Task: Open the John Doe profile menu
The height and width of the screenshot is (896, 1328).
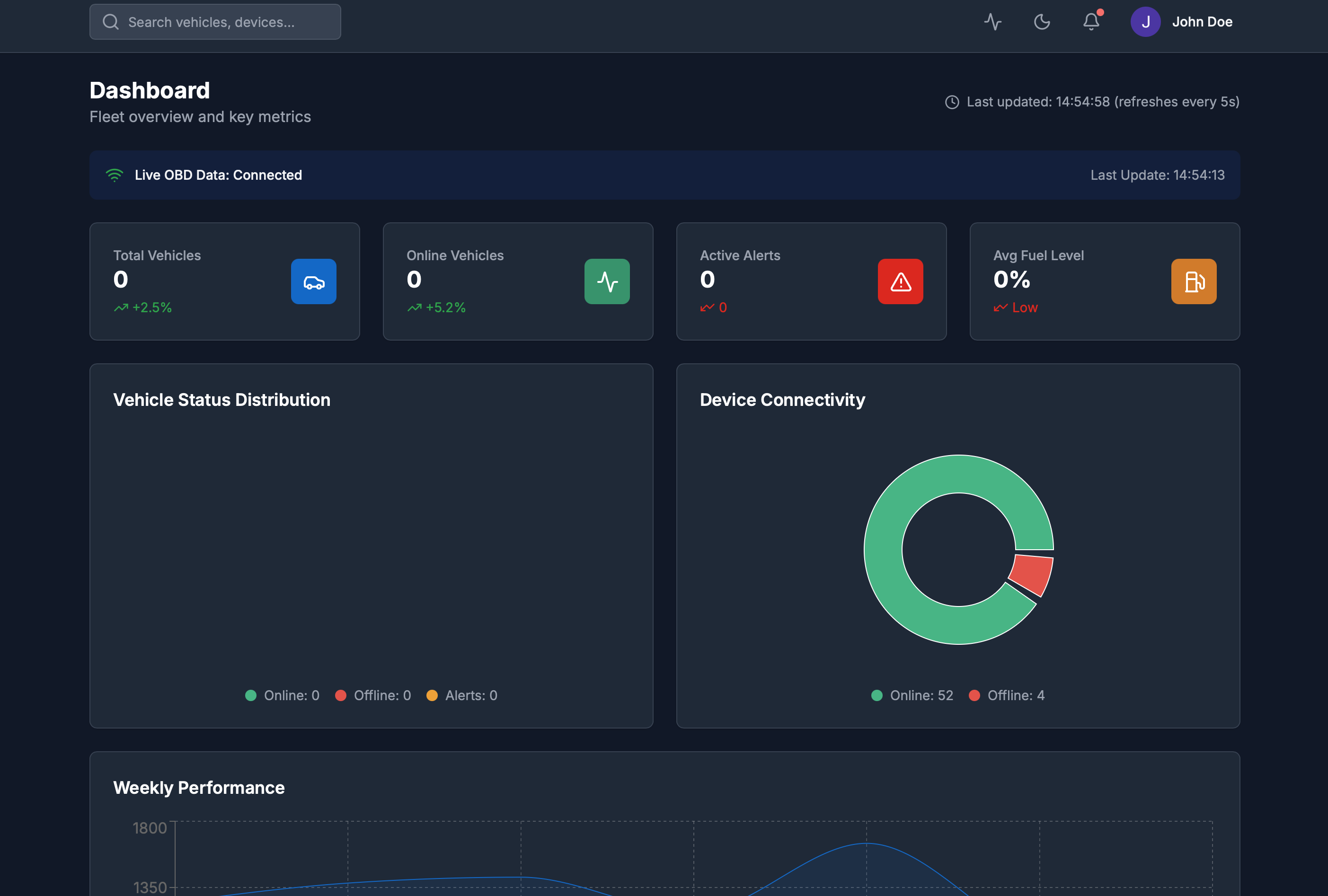Action: point(1183,22)
